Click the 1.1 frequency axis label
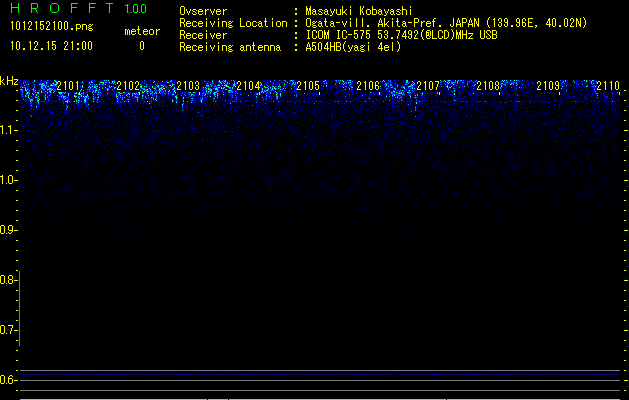Viewport: 629px width, 400px height. point(8,130)
